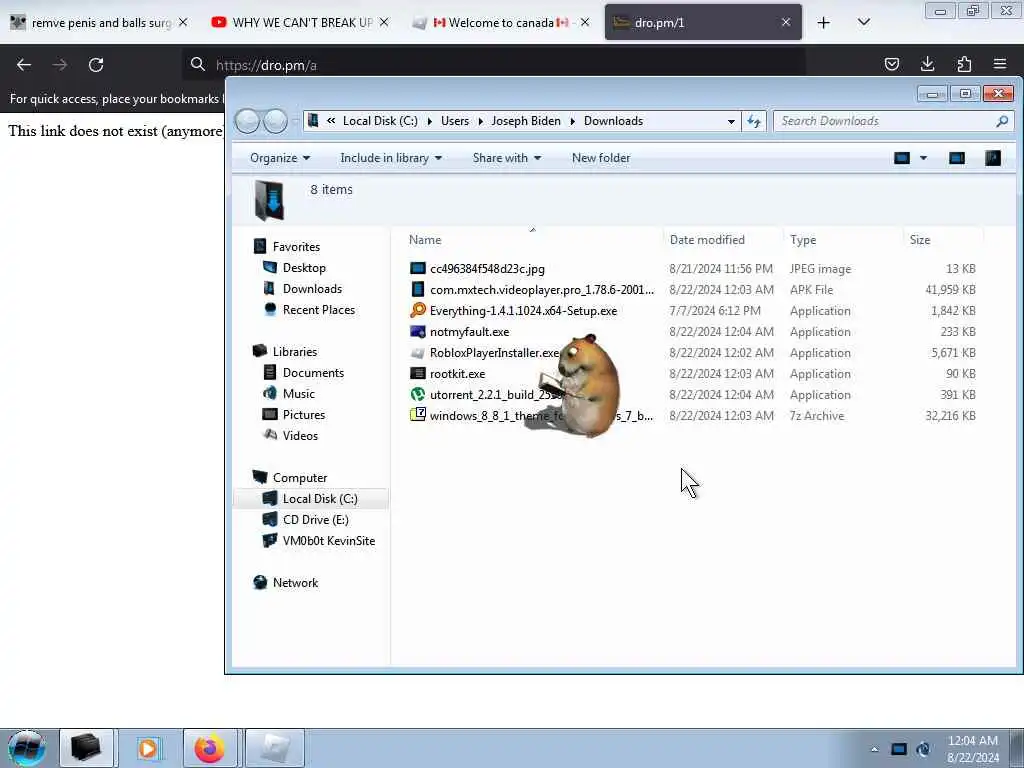Select utorrent_2.2.1 installer icon
Image resolution: width=1024 pixels, height=768 pixels.
tap(418, 394)
